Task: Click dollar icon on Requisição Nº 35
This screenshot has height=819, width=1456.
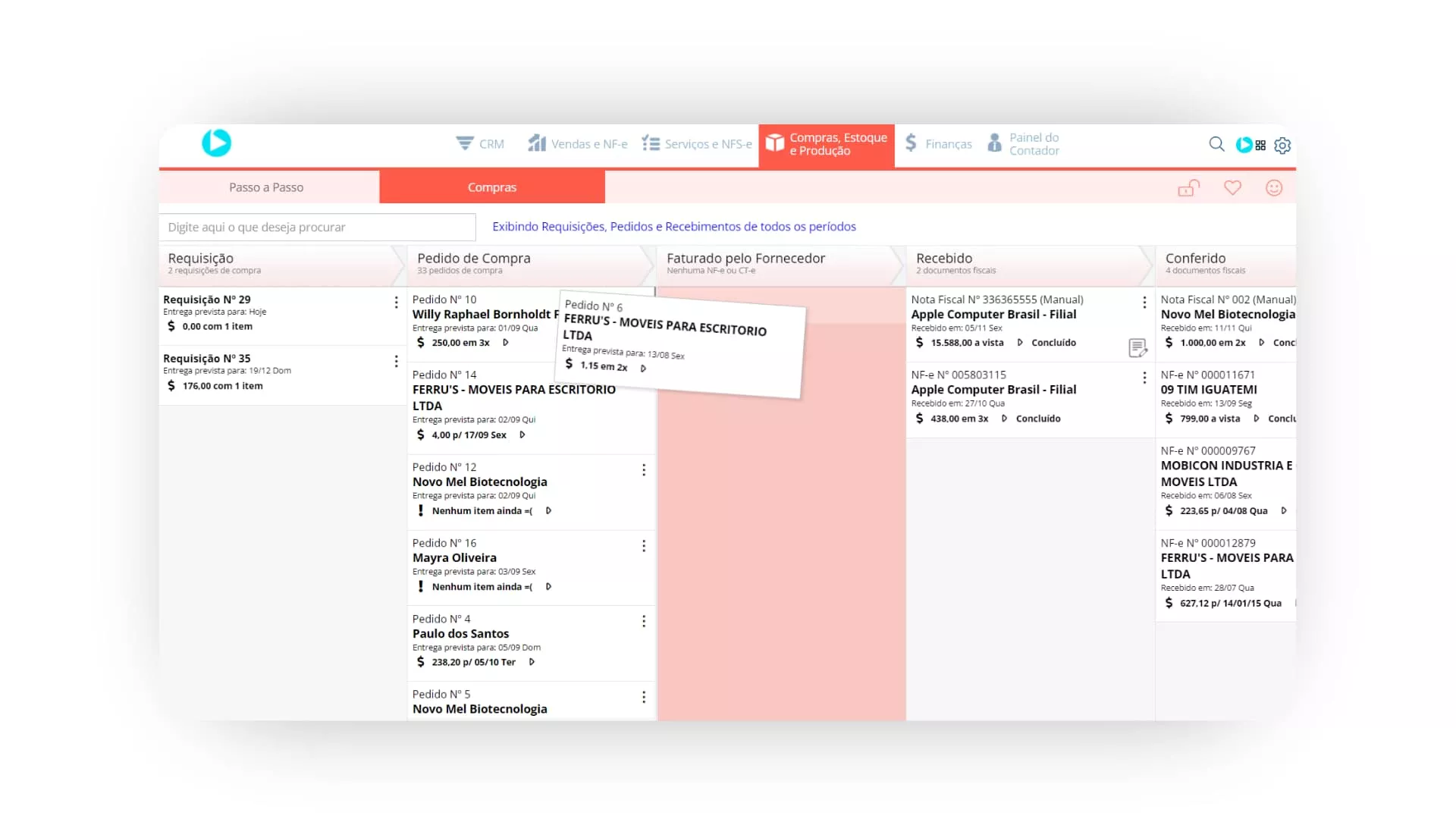Action: pos(171,386)
